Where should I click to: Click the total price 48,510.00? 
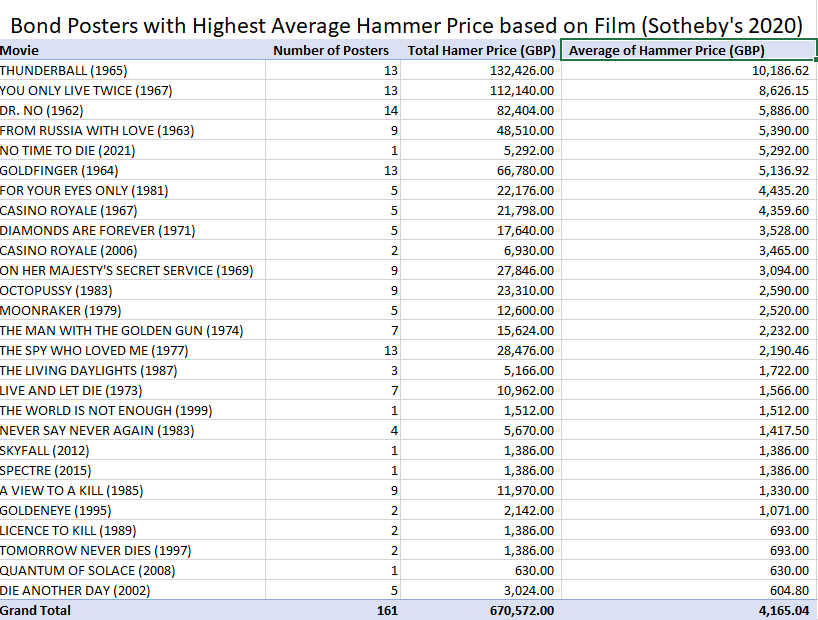525,130
